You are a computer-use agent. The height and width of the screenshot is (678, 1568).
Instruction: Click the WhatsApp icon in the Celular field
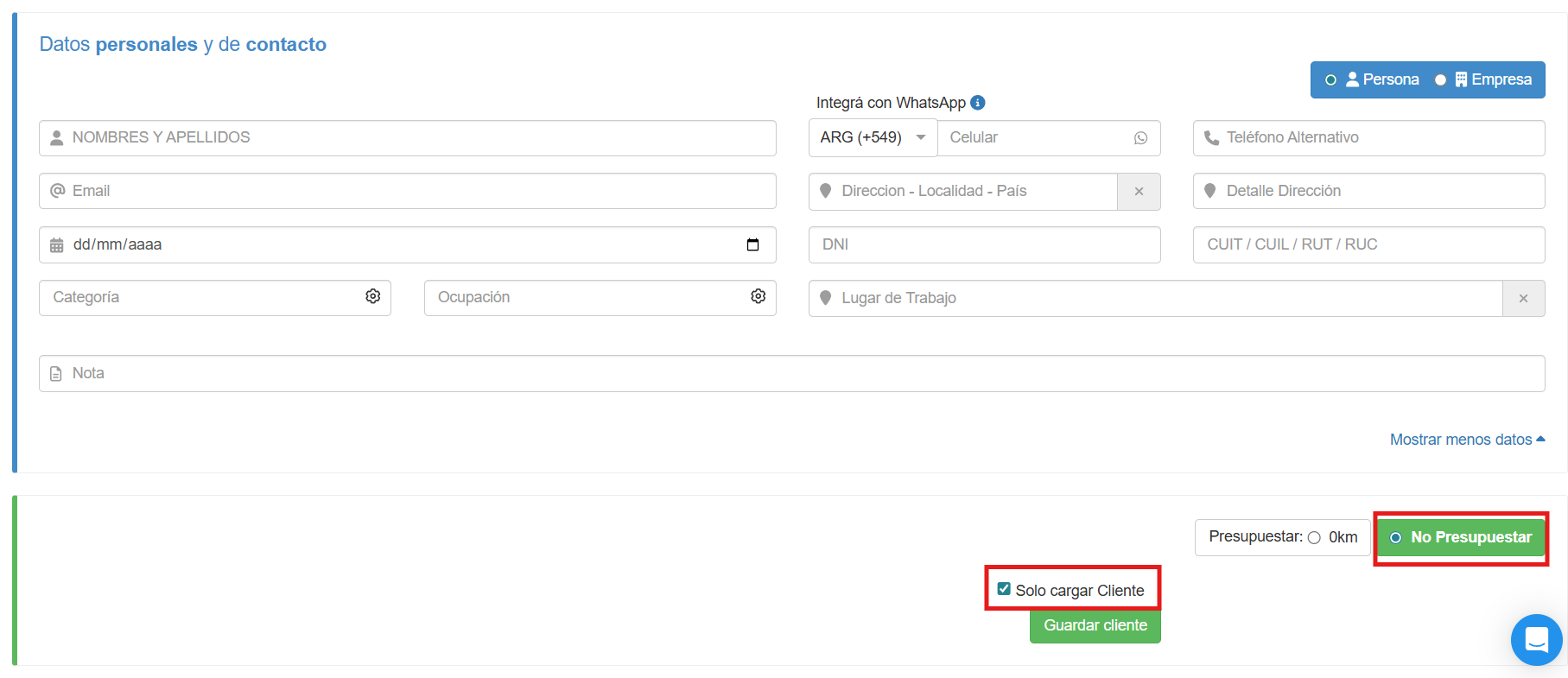pyautogui.click(x=1141, y=137)
